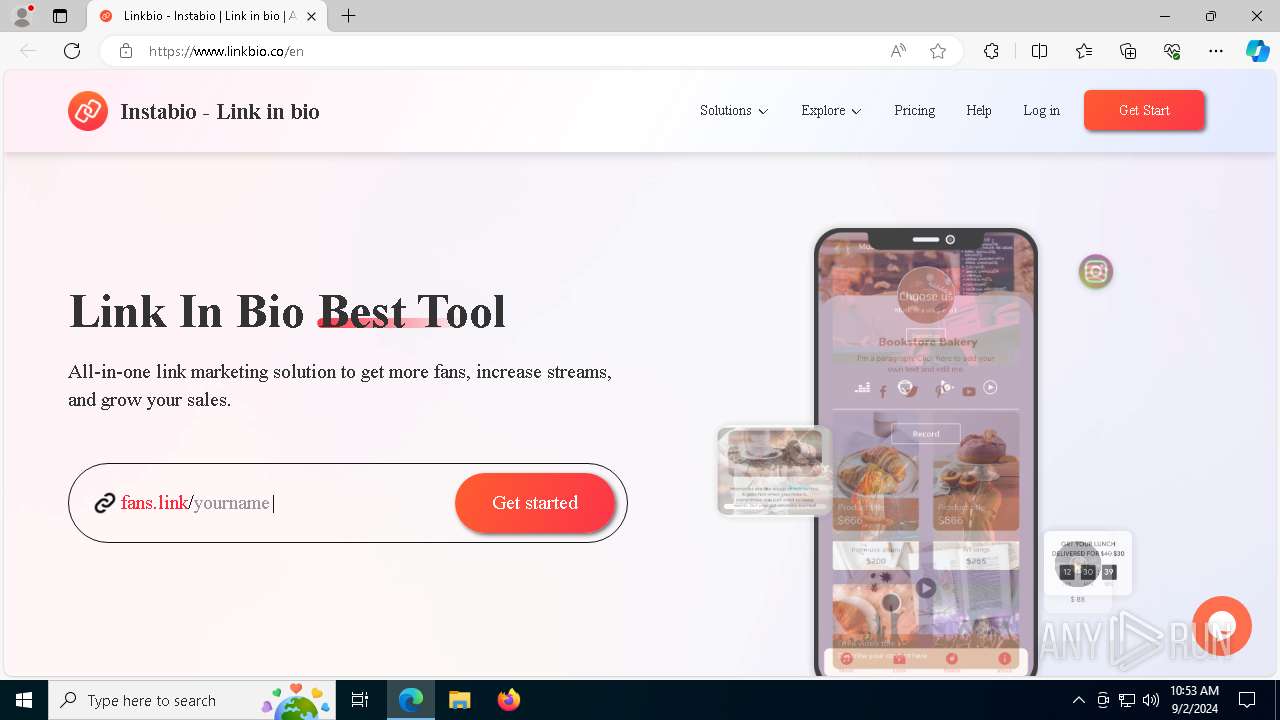1280x720 pixels.
Task: Launch Firefox from taskbar
Action: tap(509, 700)
